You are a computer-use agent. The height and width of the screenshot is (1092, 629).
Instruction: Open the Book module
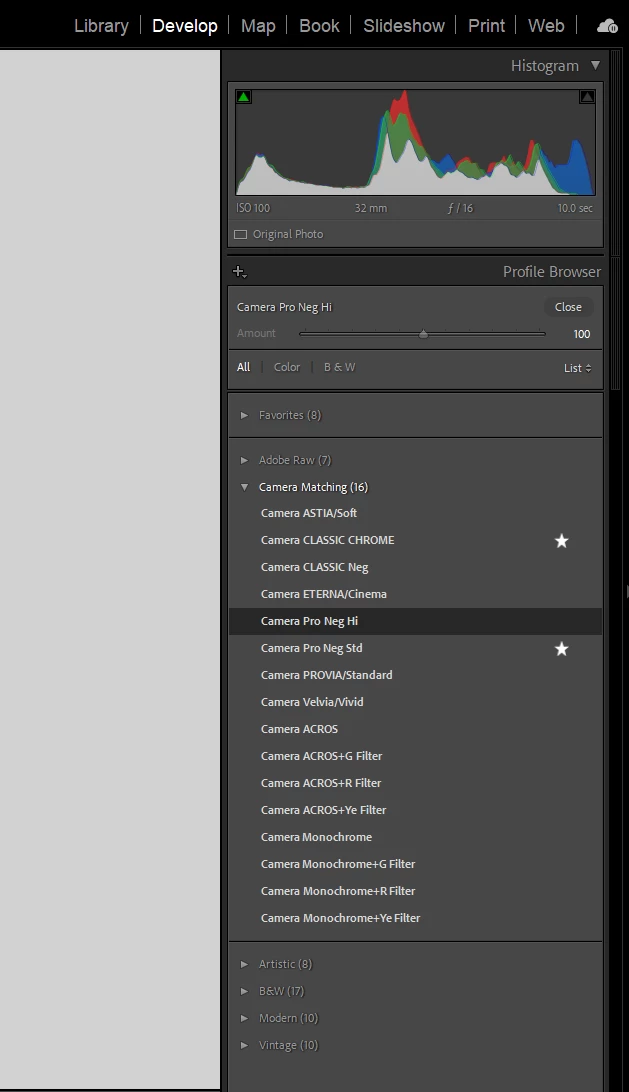[x=319, y=26]
